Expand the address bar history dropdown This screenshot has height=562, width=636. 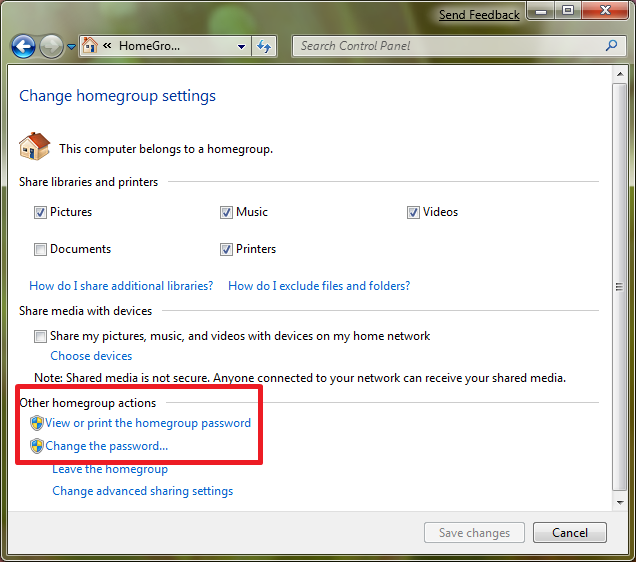tap(241, 47)
